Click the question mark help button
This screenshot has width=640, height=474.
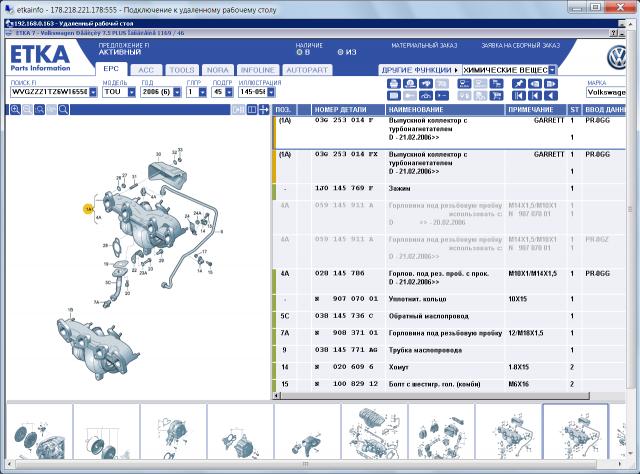pyautogui.click(x=614, y=33)
